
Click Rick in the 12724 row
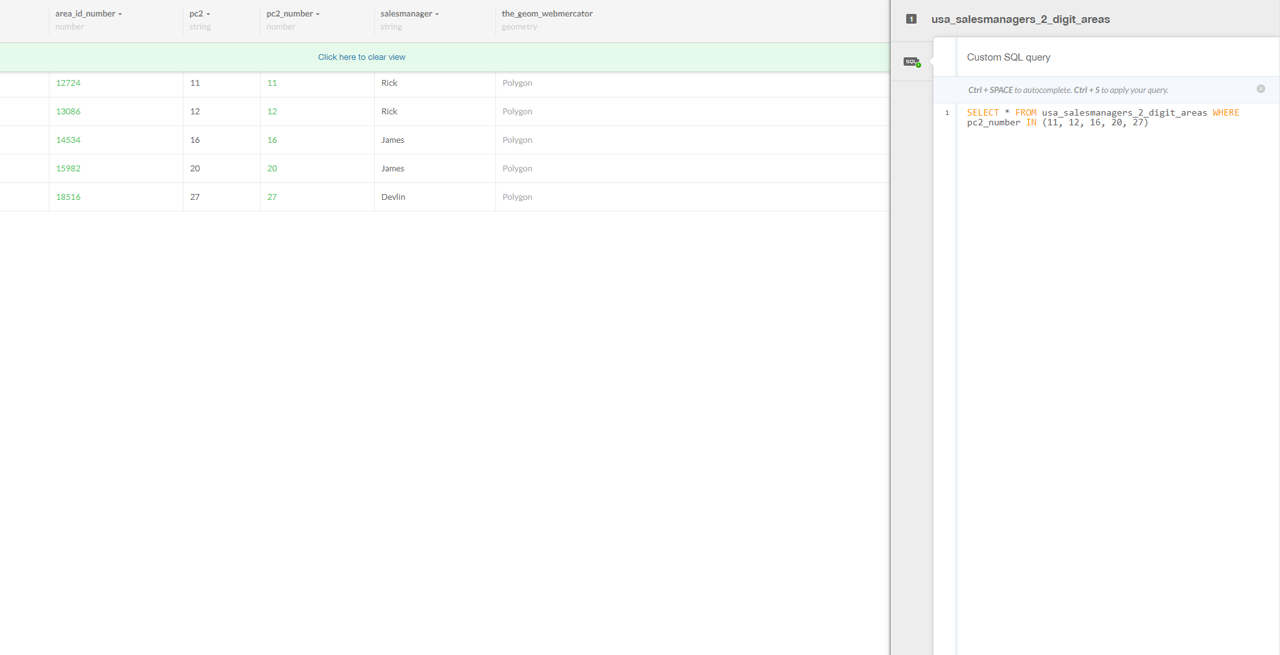[389, 83]
